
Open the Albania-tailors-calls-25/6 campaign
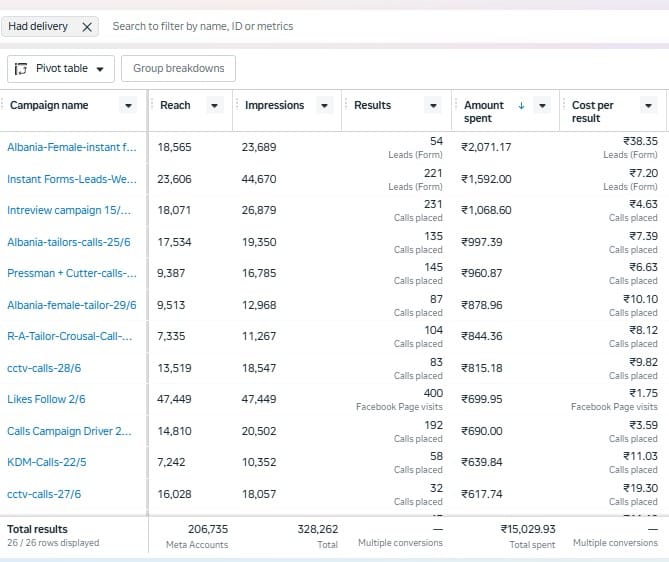(x=69, y=242)
